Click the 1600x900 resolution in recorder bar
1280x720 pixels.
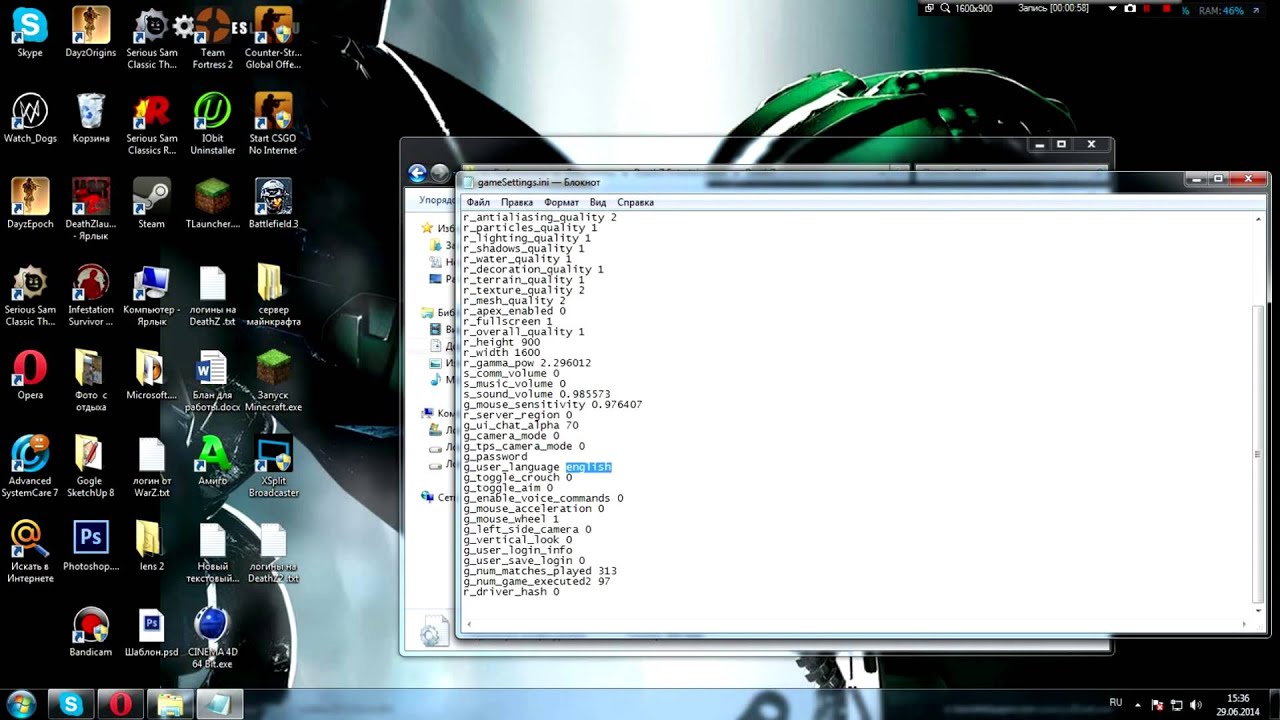974,9
